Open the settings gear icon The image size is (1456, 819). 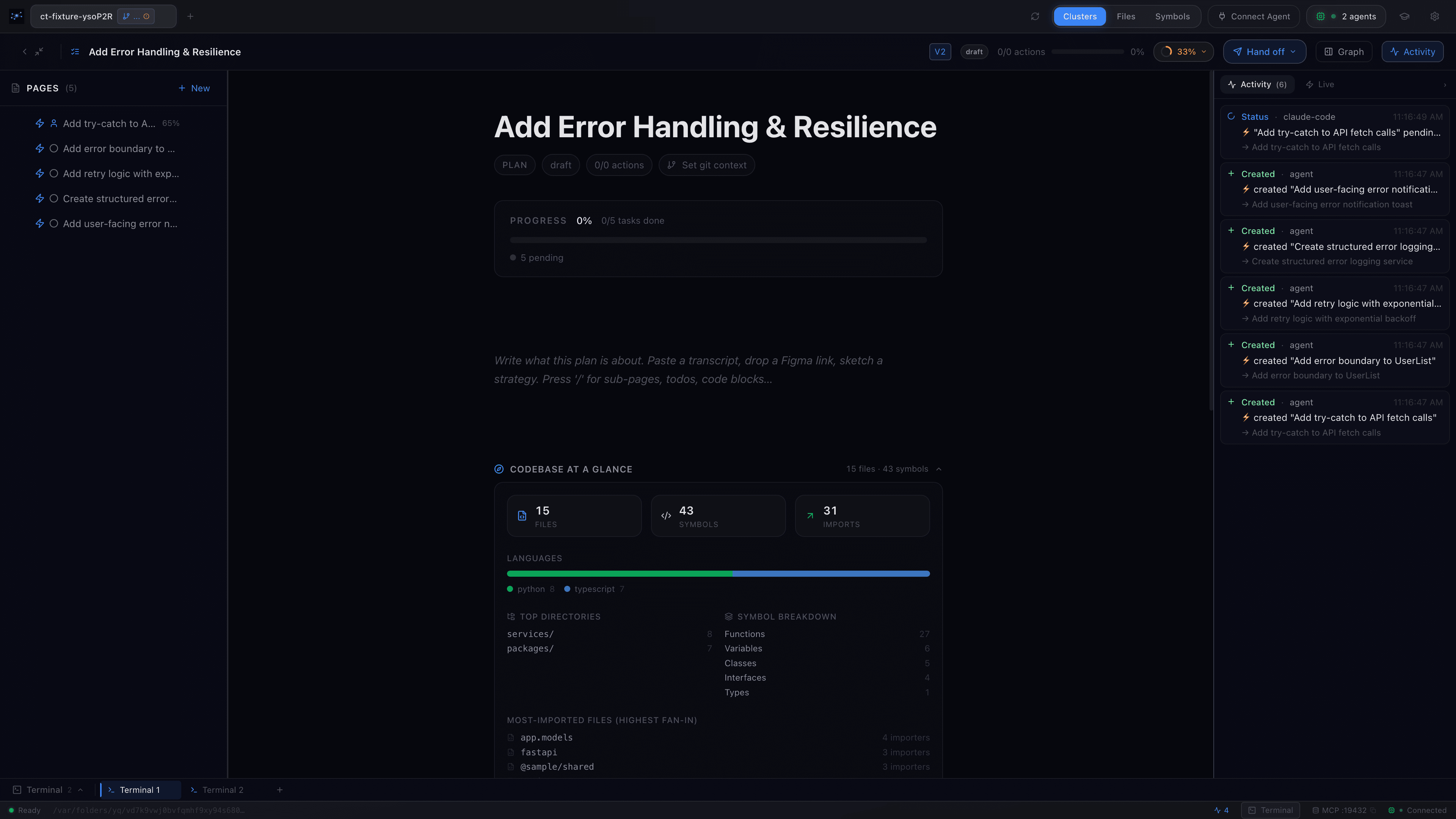coord(1434,16)
